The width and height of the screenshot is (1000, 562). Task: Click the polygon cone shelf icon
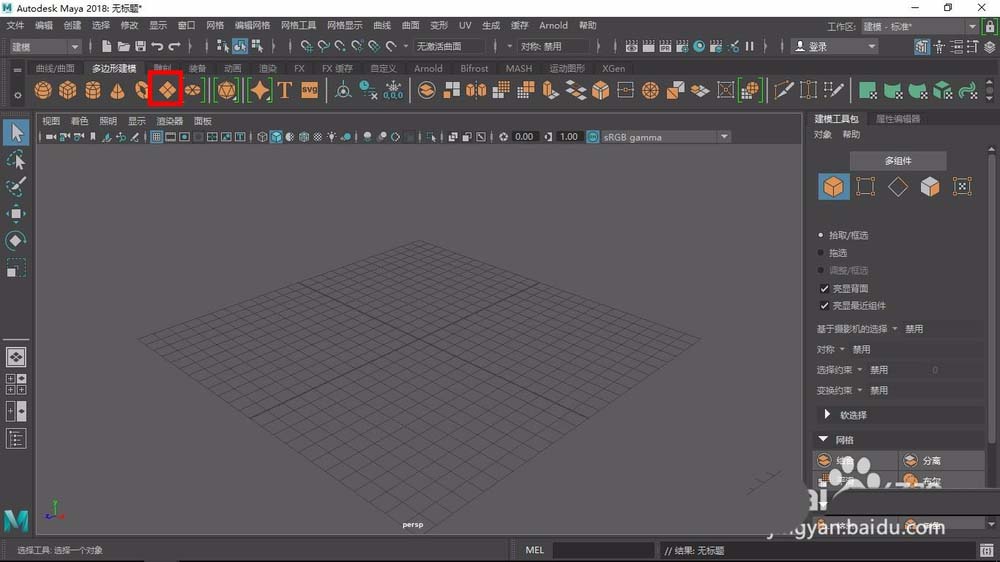coord(118,91)
